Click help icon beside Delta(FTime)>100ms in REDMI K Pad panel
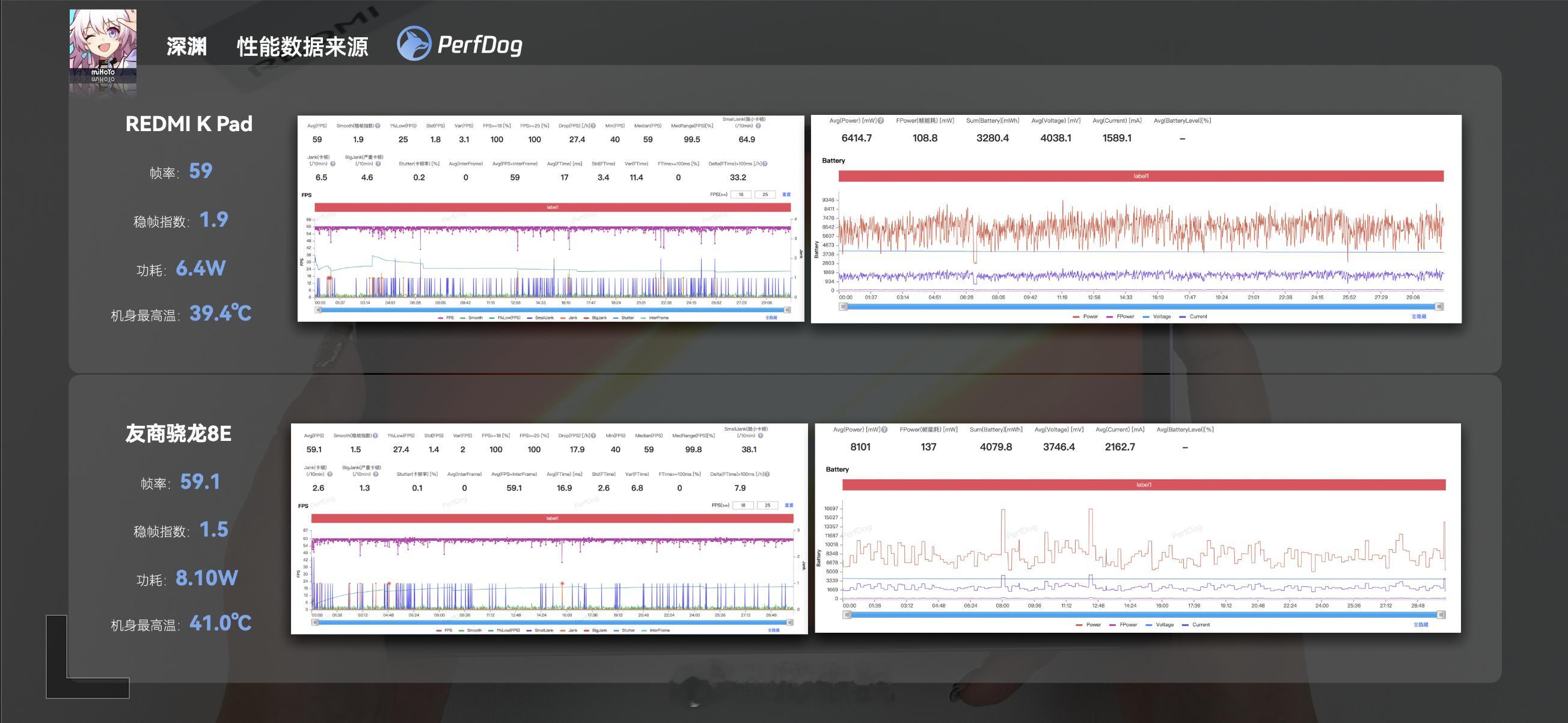Screen dimensions: 1568x723 [765, 164]
